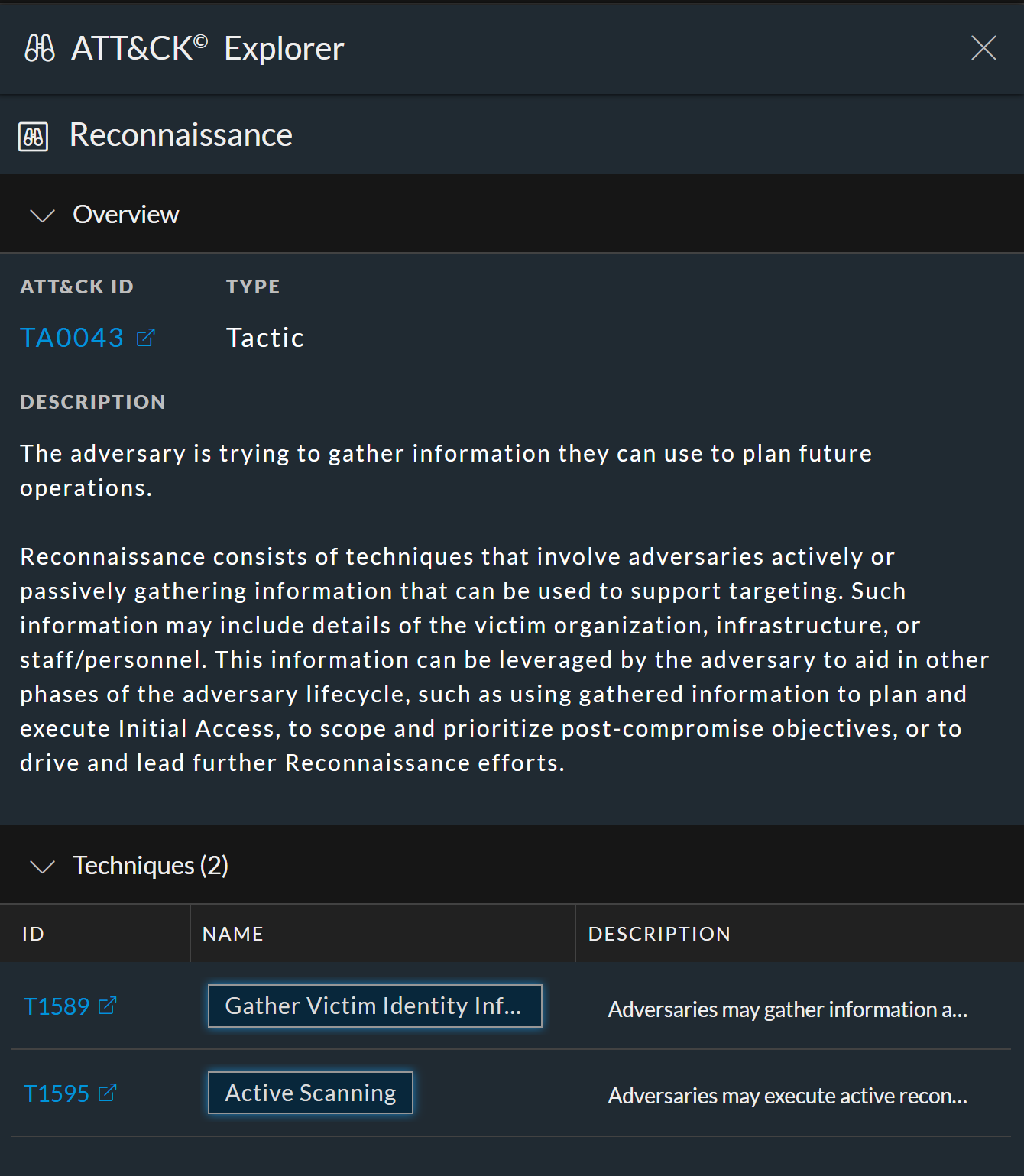Click the chevron next to Overview
Image resolution: width=1024 pixels, height=1176 pixels.
(43, 215)
